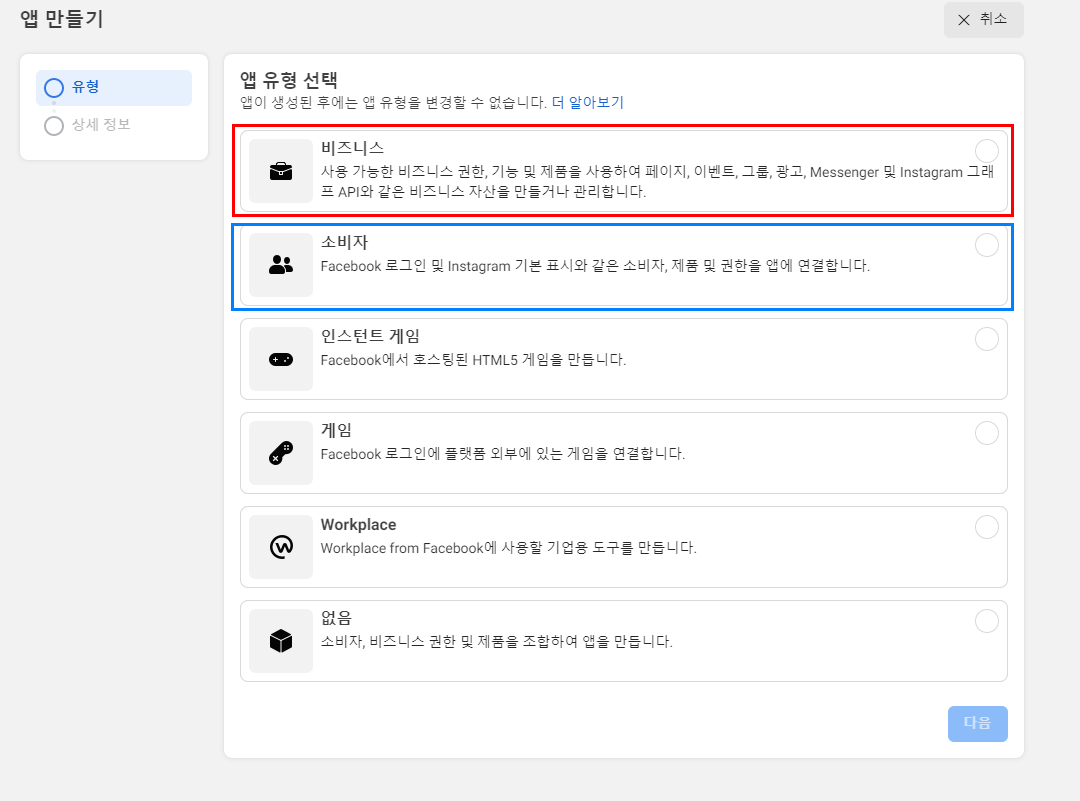Click the people icon for 소비자
Image resolution: width=1080 pixels, height=801 pixels.
(281, 264)
